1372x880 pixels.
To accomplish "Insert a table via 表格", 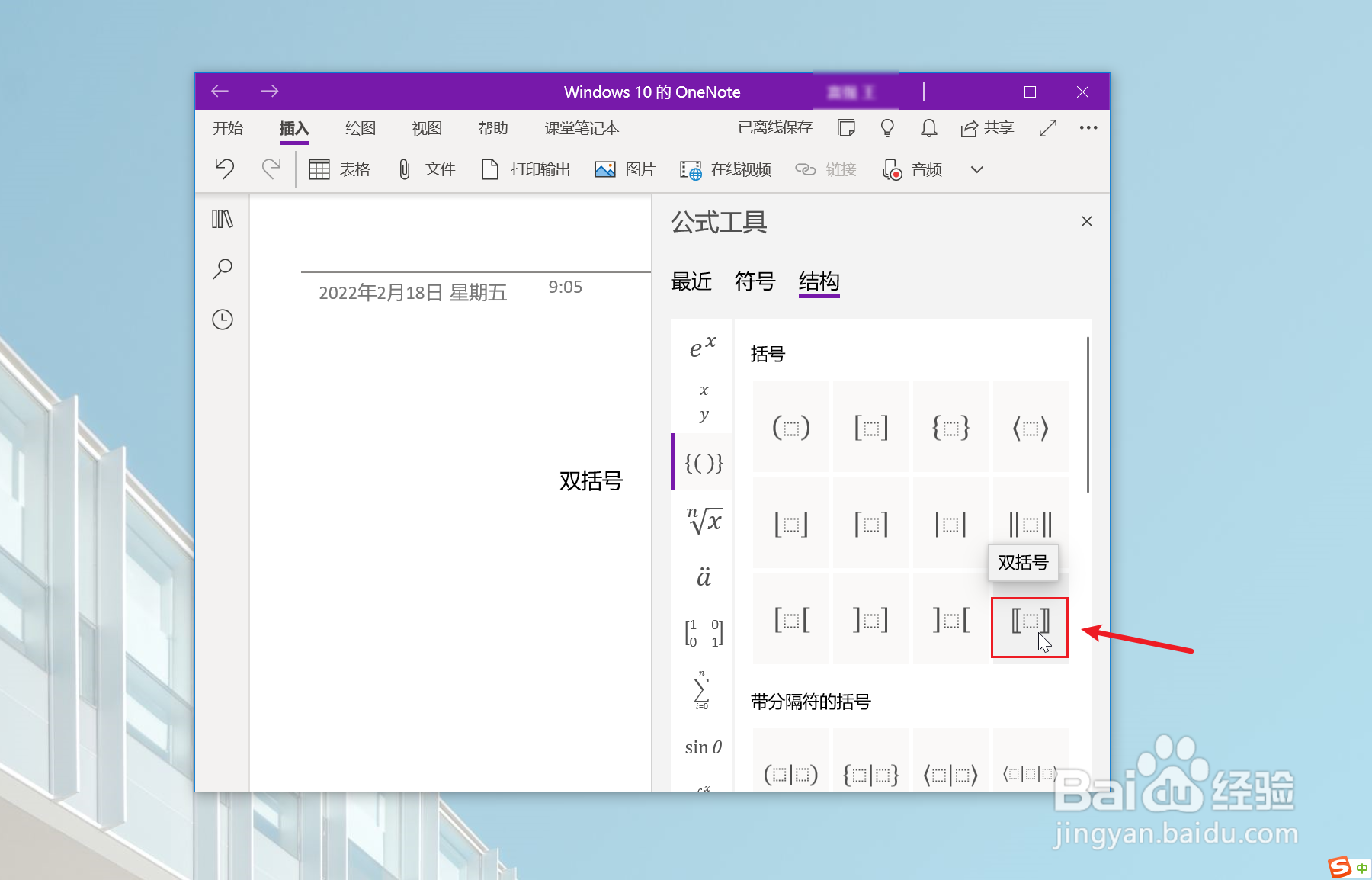I will click(x=339, y=169).
